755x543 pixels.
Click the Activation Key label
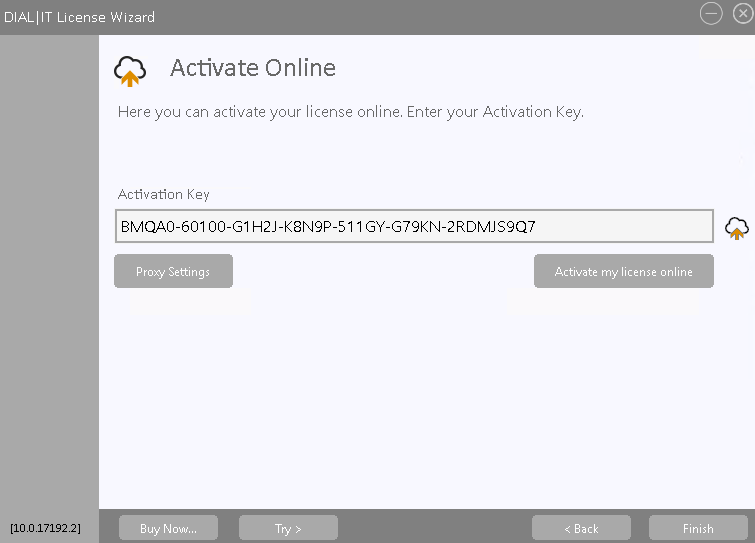pos(164,194)
